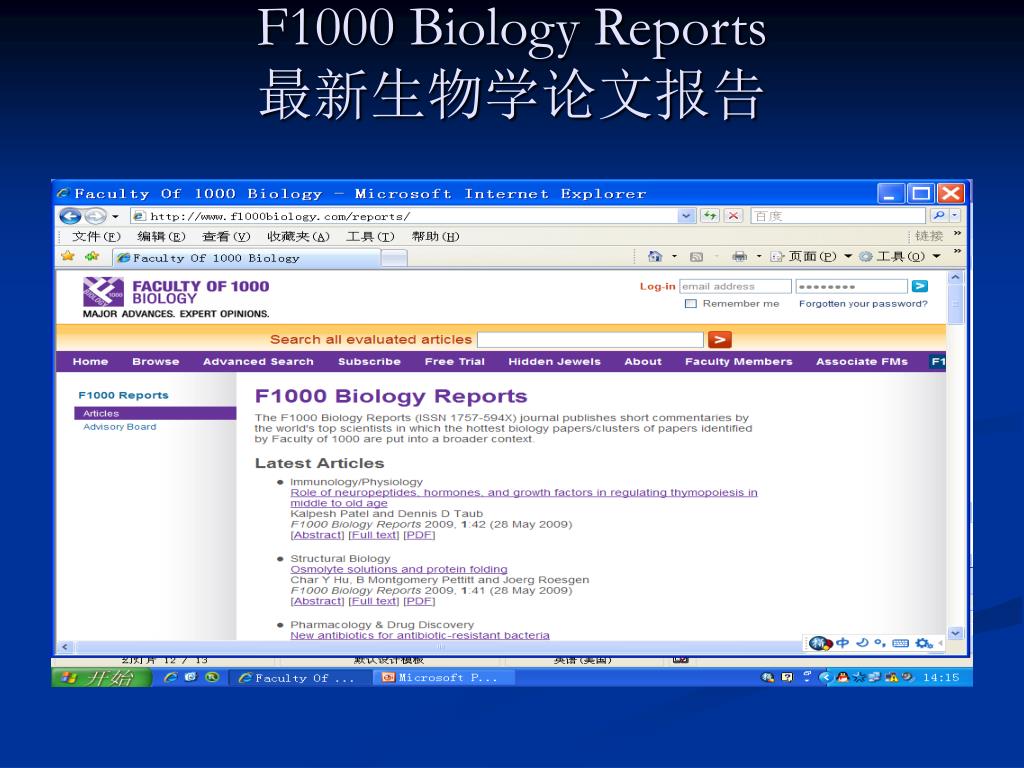Expand the address bar history dropdown
This screenshot has height=768, width=1024.
click(686, 216)
